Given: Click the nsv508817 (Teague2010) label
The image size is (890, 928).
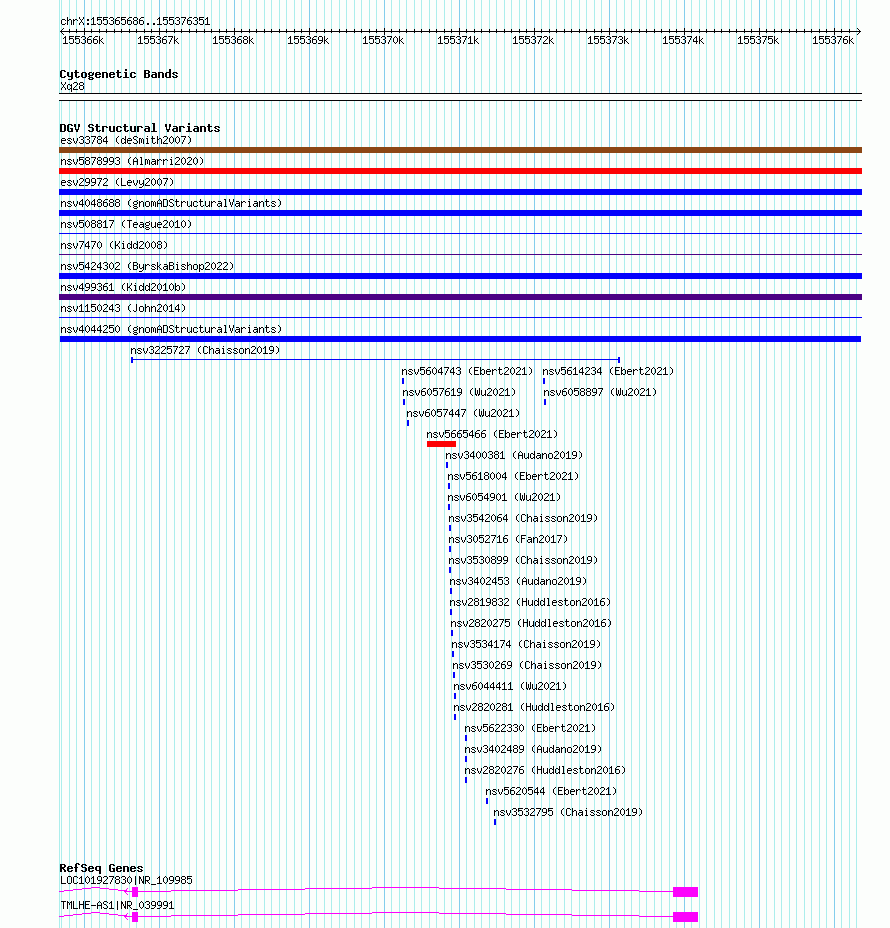Looking at the screenshot, I should (126, 224).
